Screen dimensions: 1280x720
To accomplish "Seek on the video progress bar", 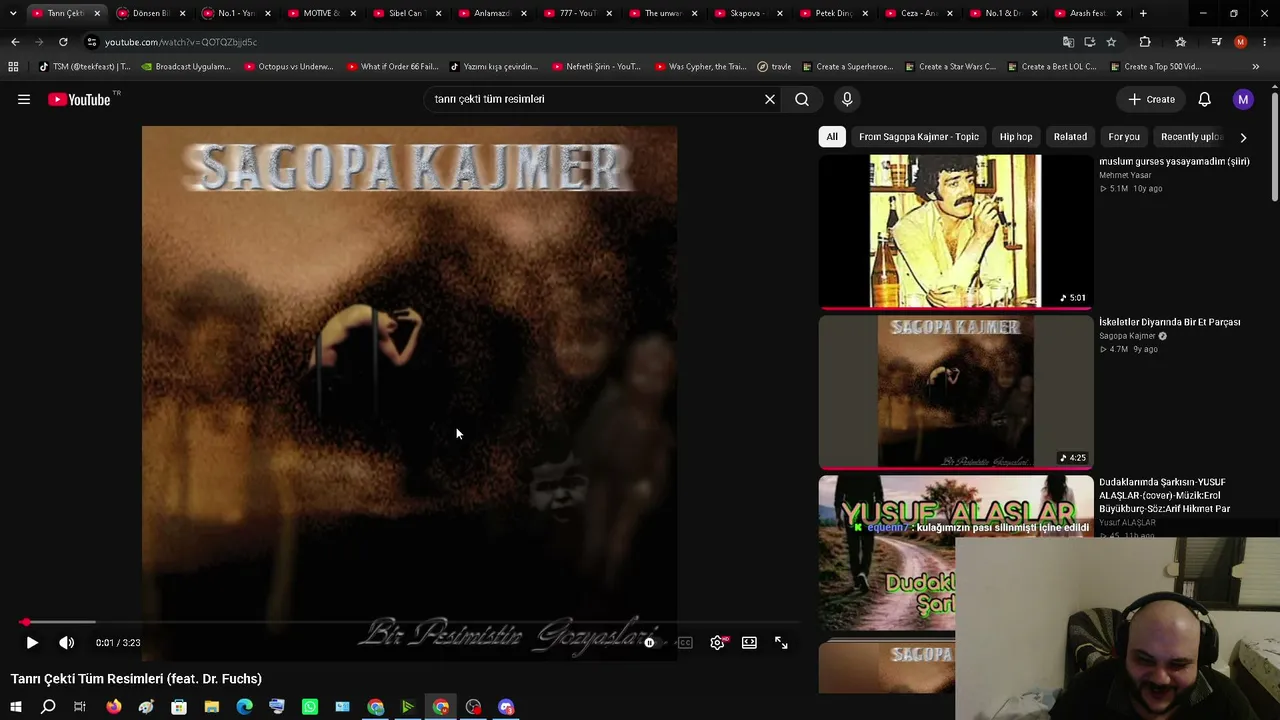I will pos(409,622).
